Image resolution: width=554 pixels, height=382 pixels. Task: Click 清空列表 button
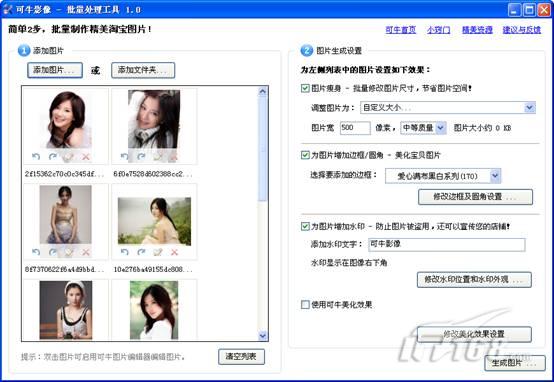coord(241,357)
